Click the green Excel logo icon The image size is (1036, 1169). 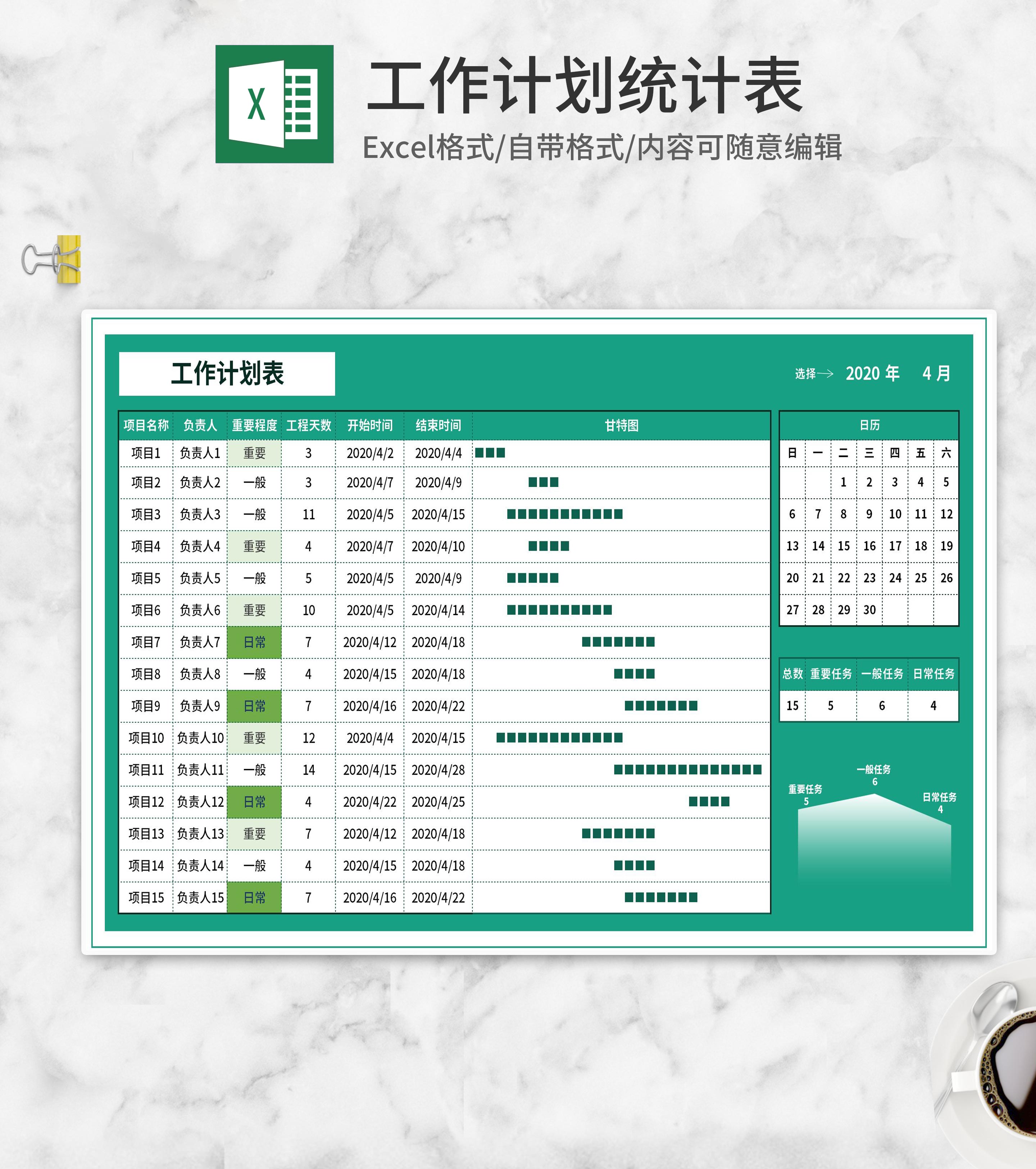(274, 104)
